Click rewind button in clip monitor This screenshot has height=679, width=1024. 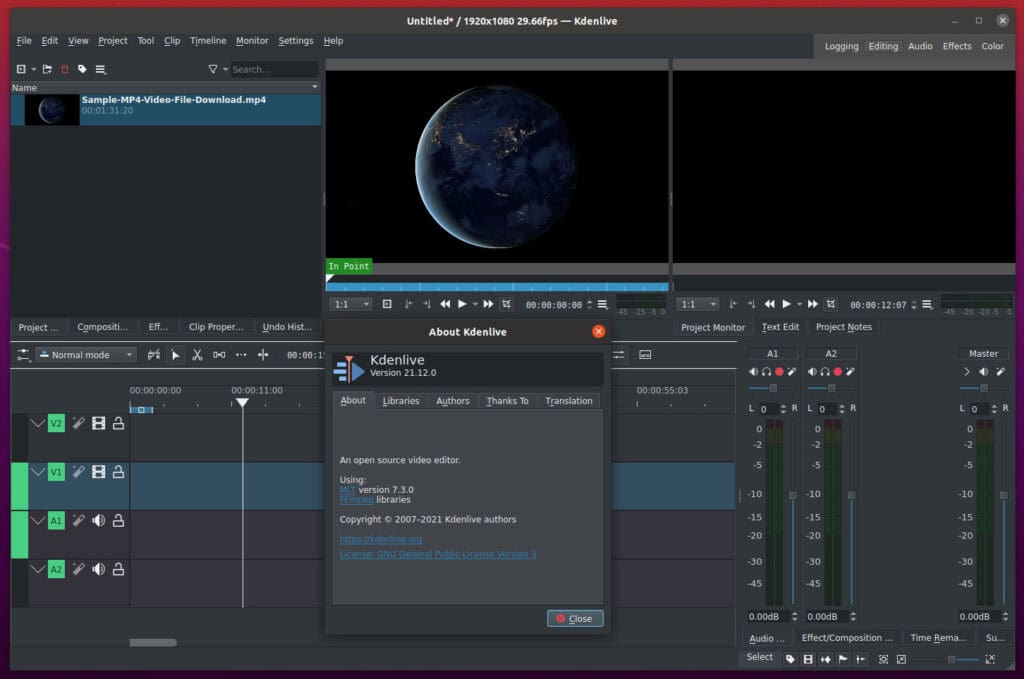coord(445,304)
